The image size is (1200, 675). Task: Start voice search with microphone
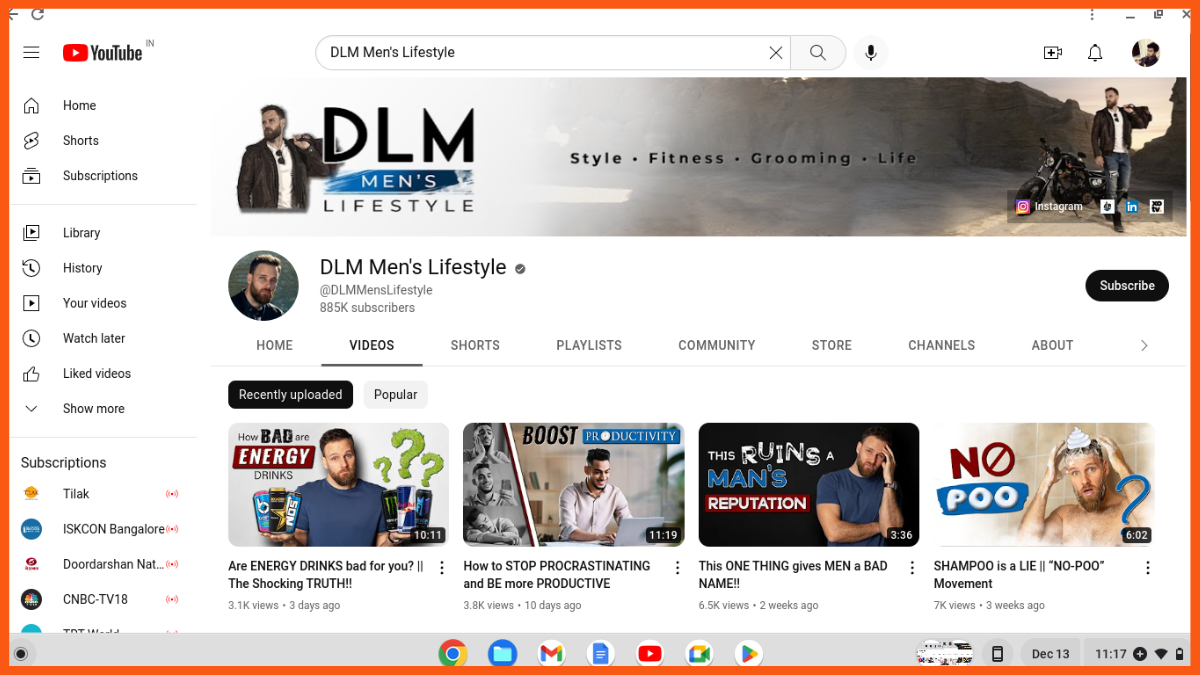[x=871, y=52]
